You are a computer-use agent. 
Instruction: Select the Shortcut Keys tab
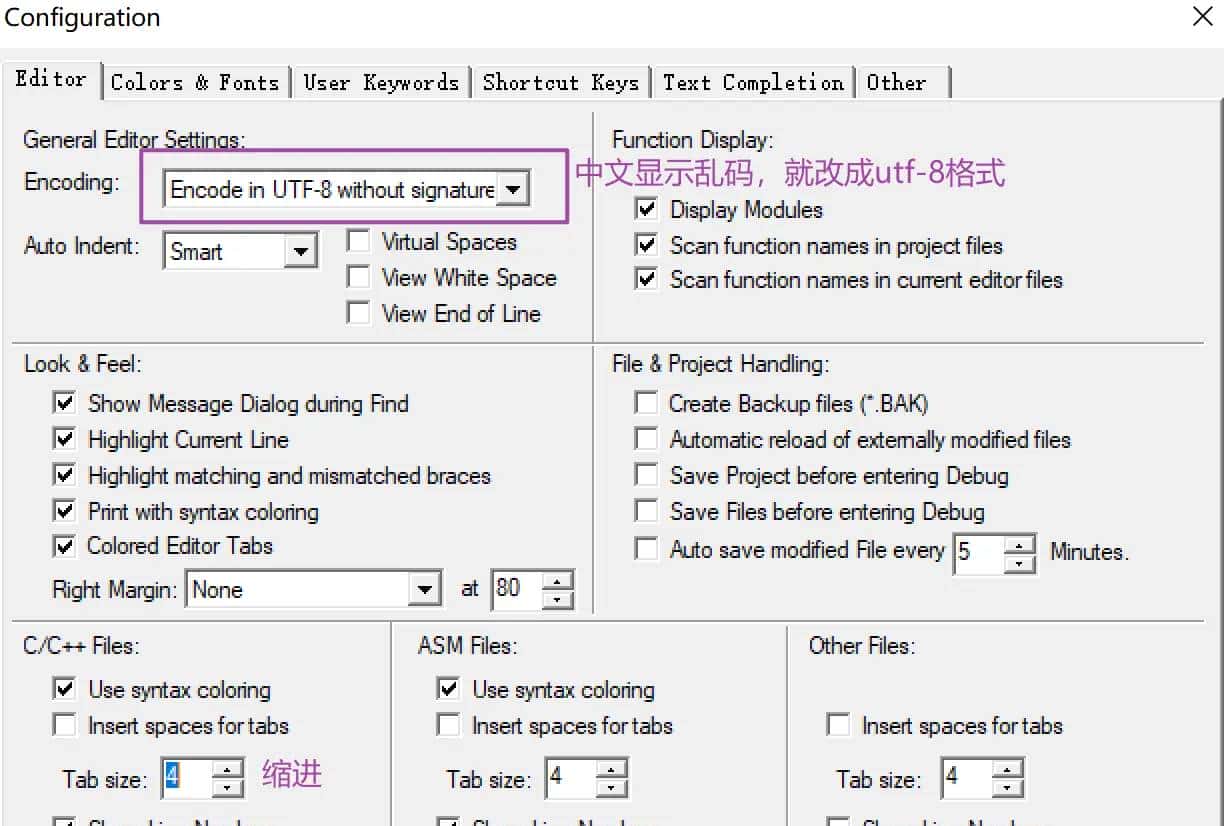(562, 83)
